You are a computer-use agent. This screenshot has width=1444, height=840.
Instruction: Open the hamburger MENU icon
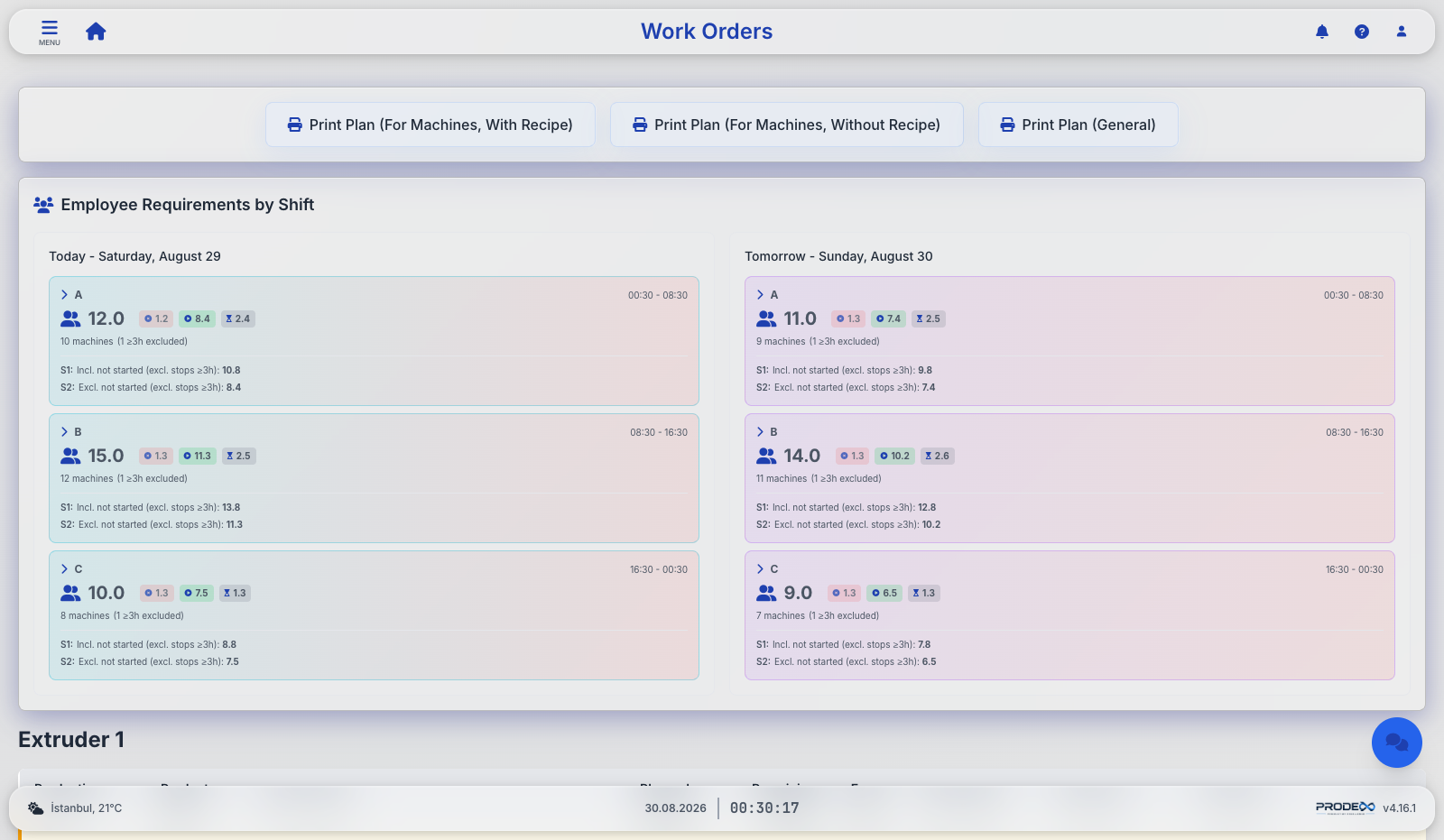[50, 32]
